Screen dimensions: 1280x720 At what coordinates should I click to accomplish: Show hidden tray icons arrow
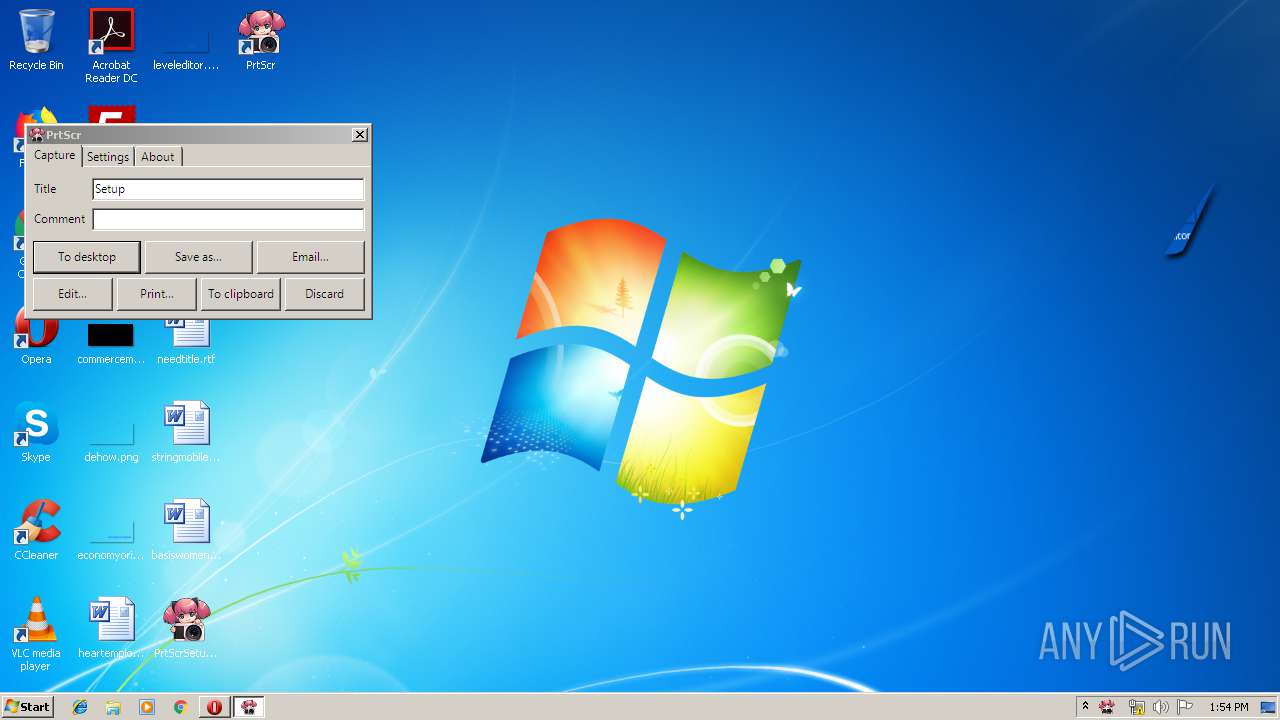(1085, 707)
